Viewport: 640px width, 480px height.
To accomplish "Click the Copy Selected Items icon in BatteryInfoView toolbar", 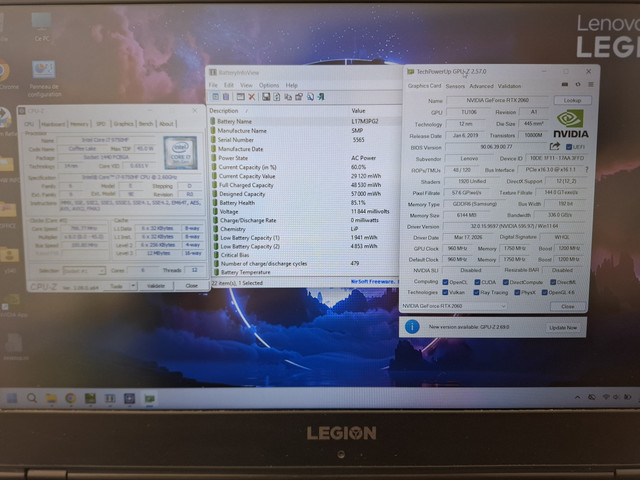I will pos(288,97).
